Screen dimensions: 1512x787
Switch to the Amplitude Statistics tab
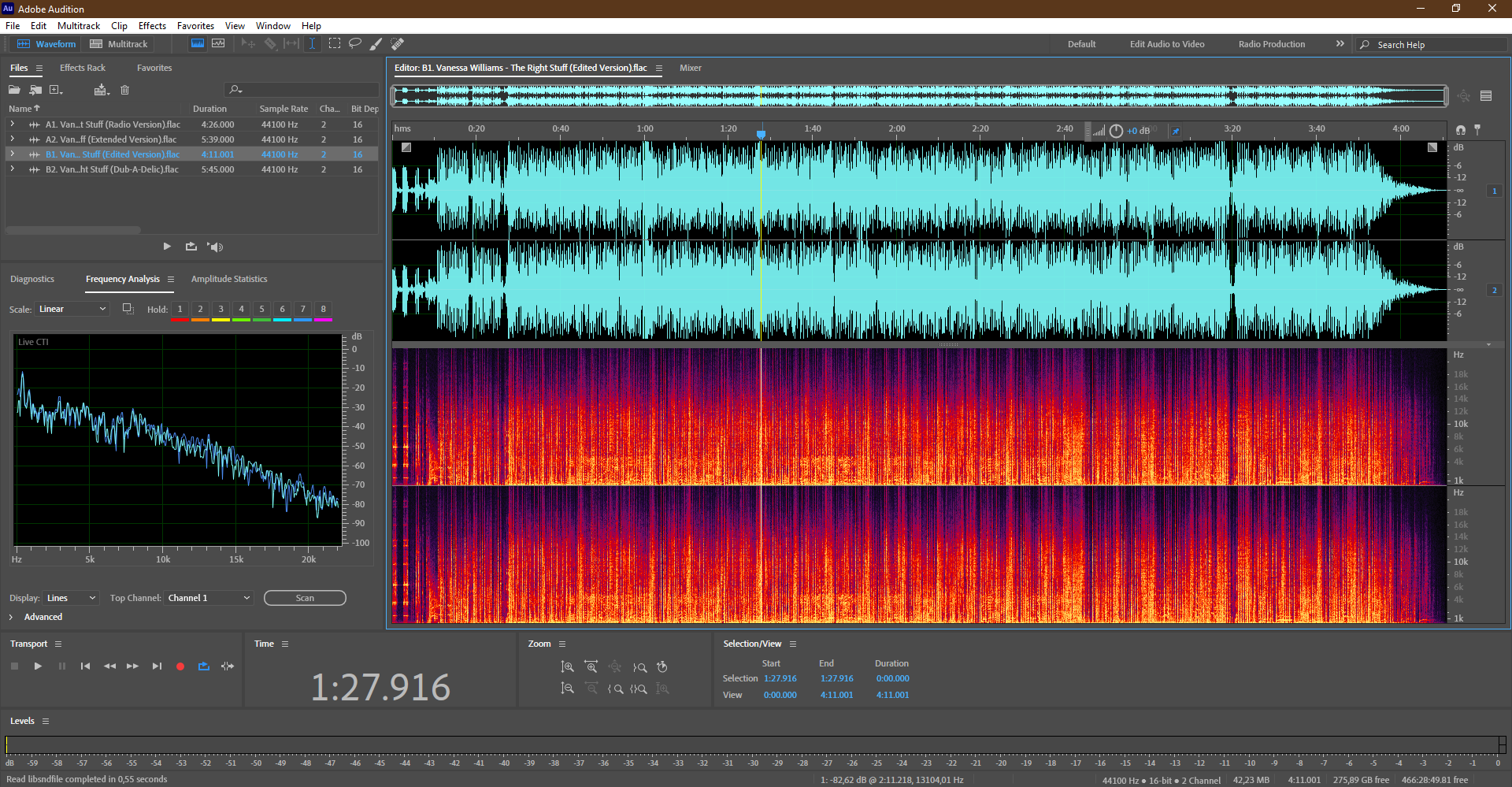pyautogui.click(x=229, y=279)
